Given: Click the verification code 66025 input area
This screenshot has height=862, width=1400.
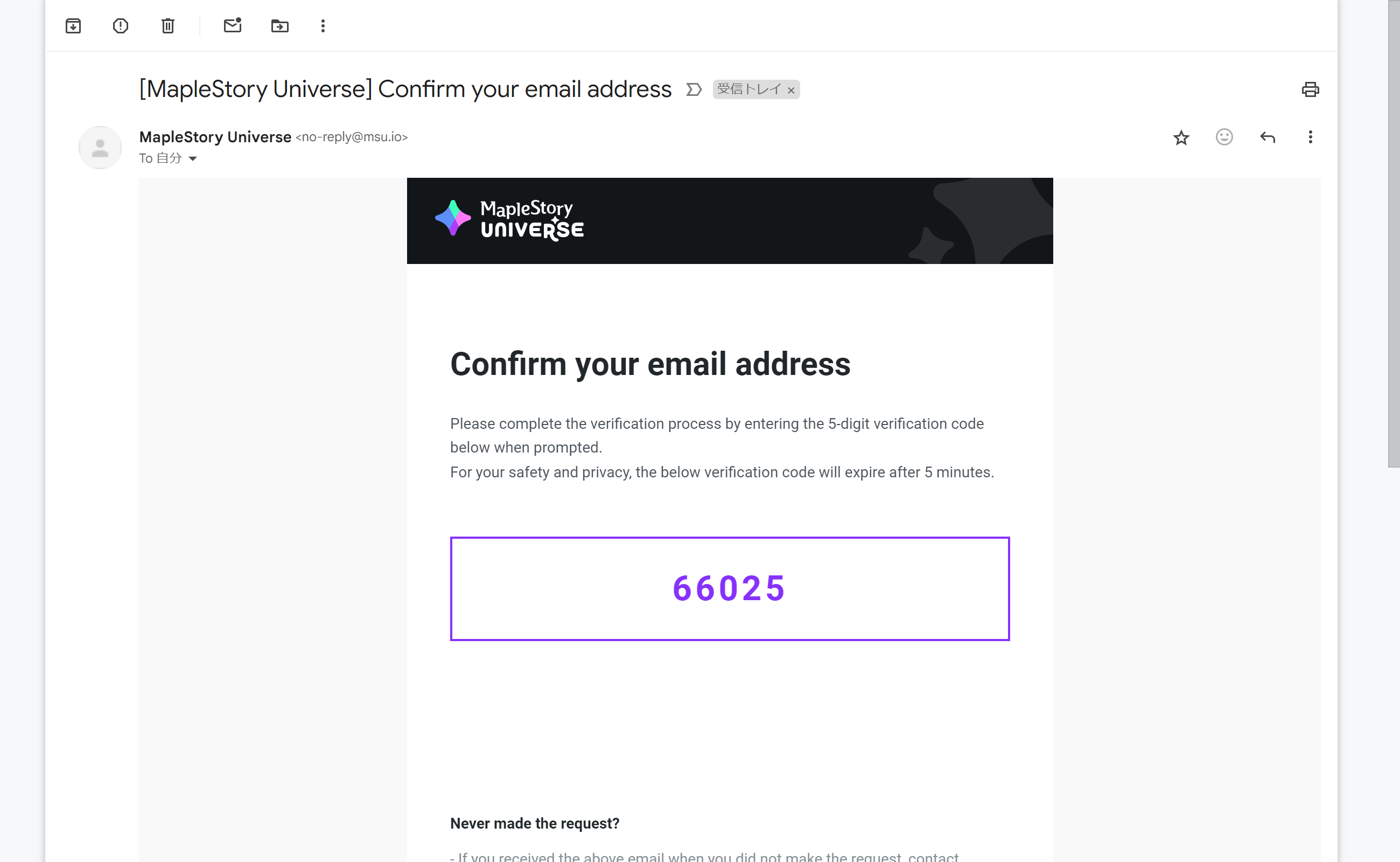Looking at the screenshot, I should point(729,588).
